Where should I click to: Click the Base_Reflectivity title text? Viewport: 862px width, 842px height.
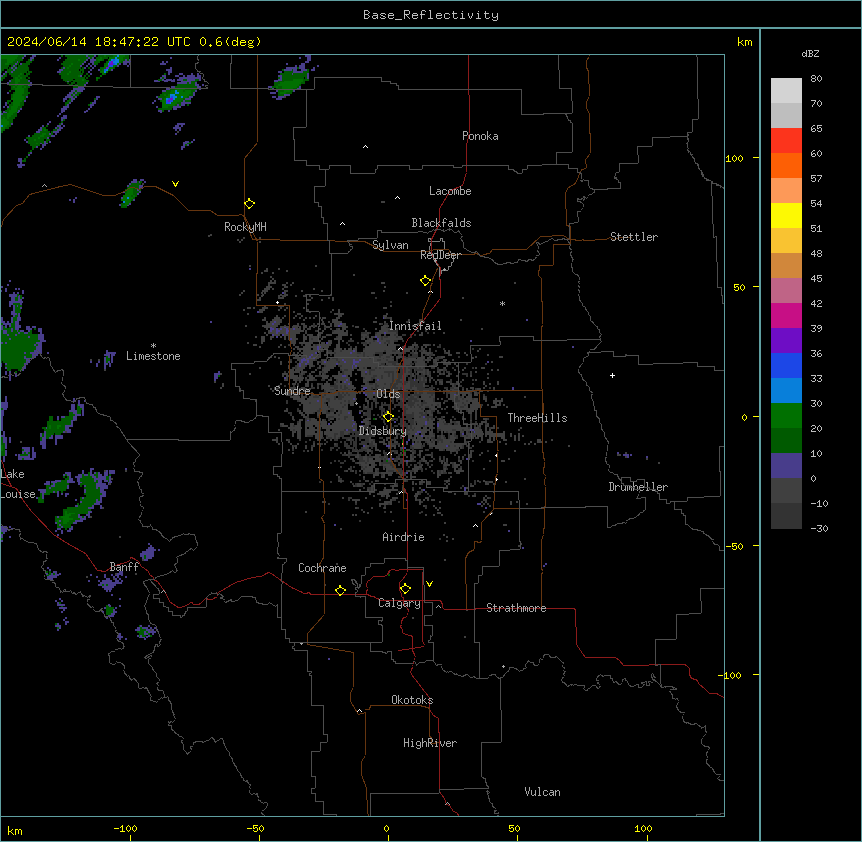point(431,15)
